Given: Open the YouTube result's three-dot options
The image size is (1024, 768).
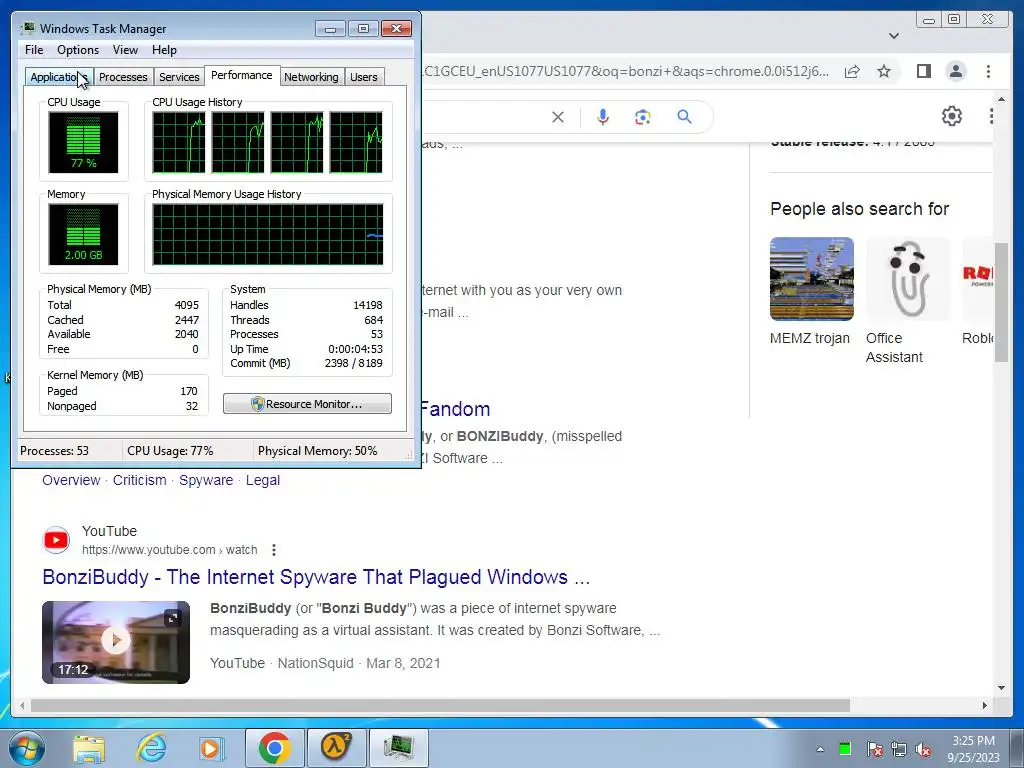Looking at the screenshot, I should click(274, 550).
